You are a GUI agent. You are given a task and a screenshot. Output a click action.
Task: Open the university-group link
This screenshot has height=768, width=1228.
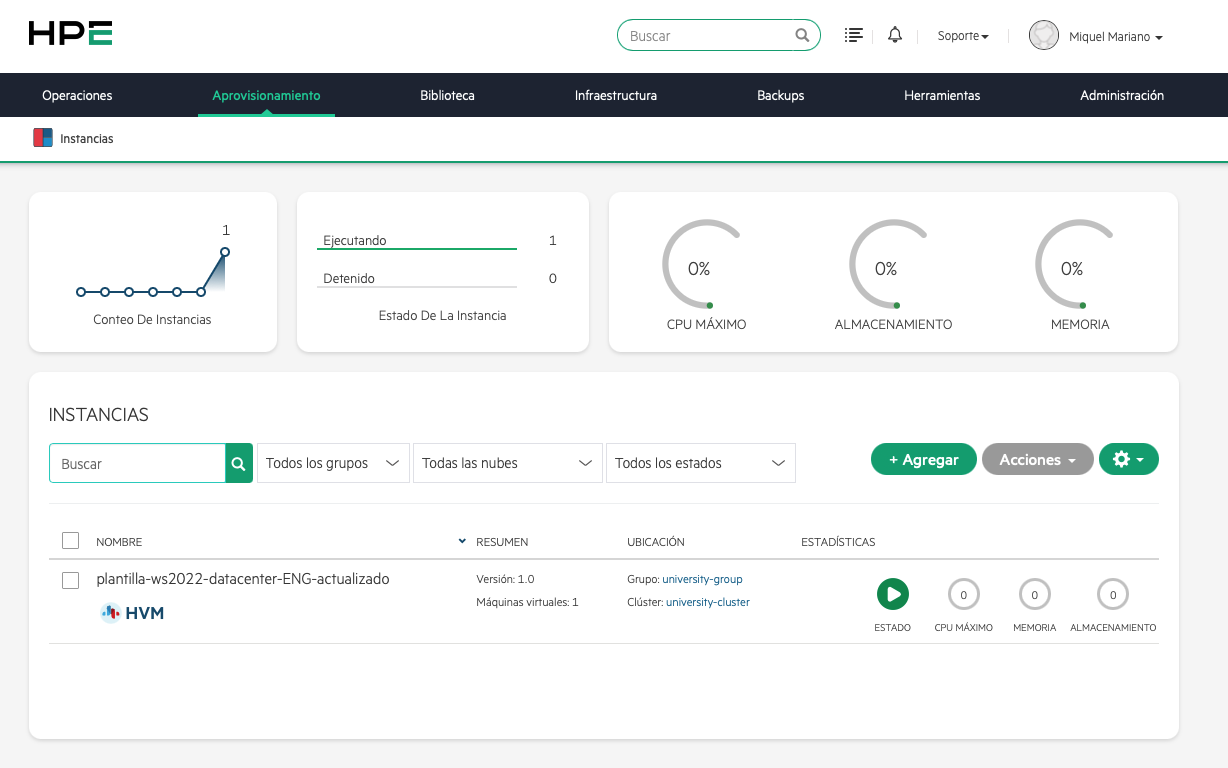click(x=702, y=579)
